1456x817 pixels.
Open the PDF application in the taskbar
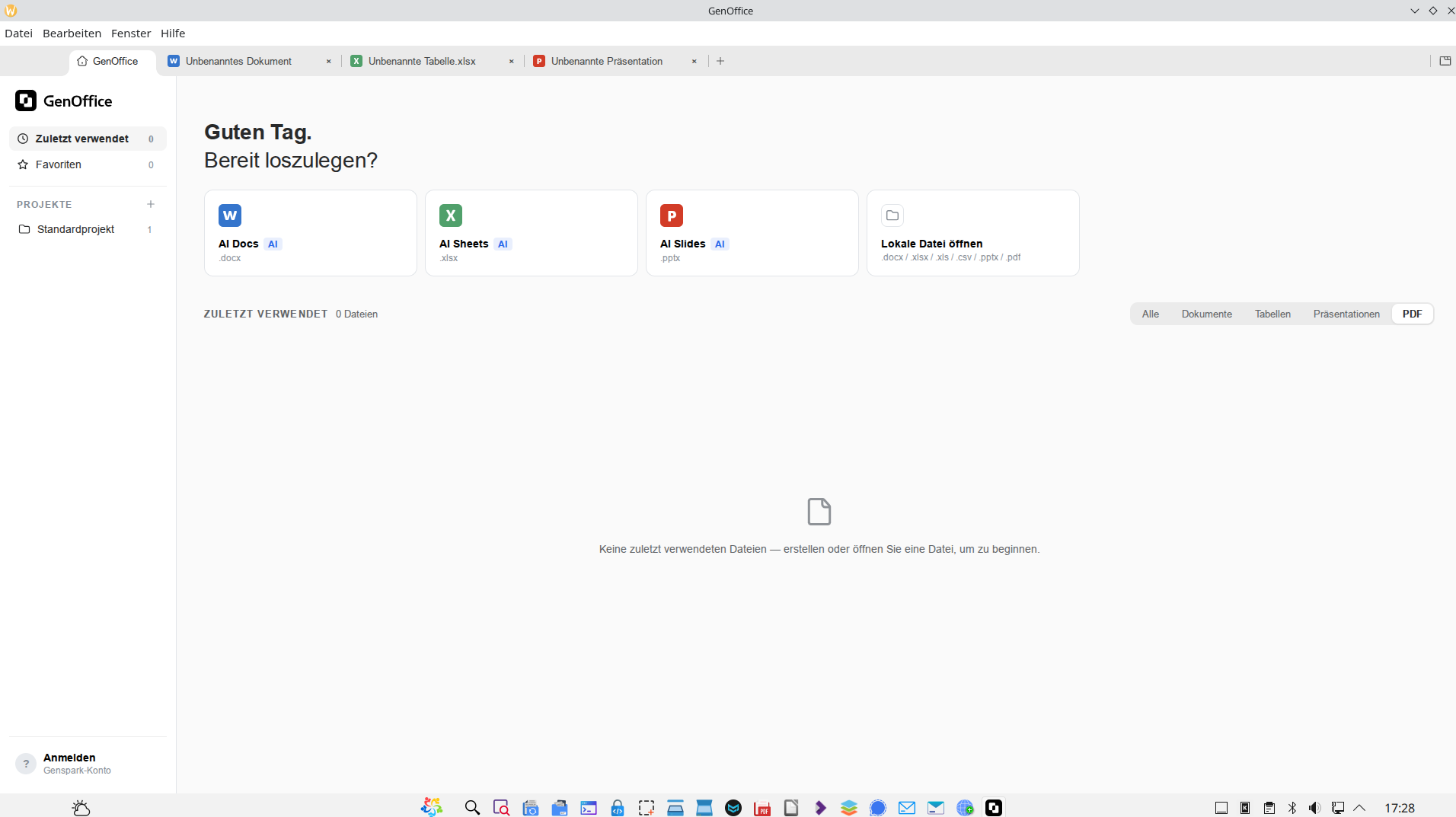pos(762,808)
